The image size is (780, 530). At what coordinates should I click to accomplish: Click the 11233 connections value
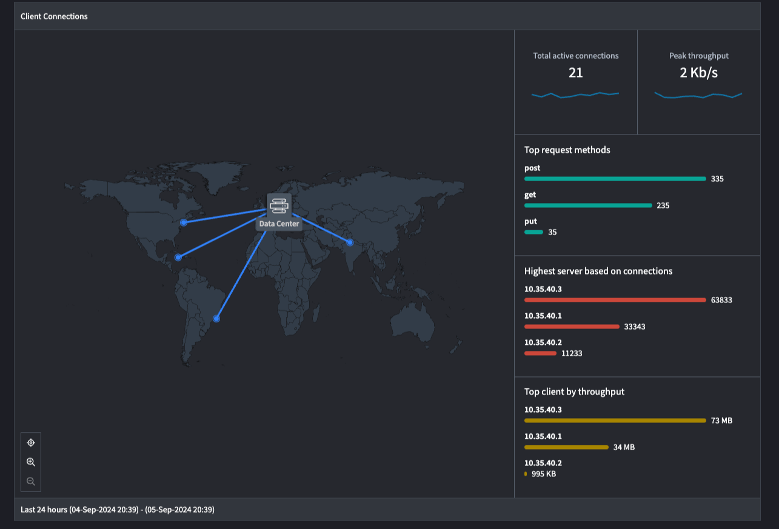pyautogui.click(x=572, y=353)
